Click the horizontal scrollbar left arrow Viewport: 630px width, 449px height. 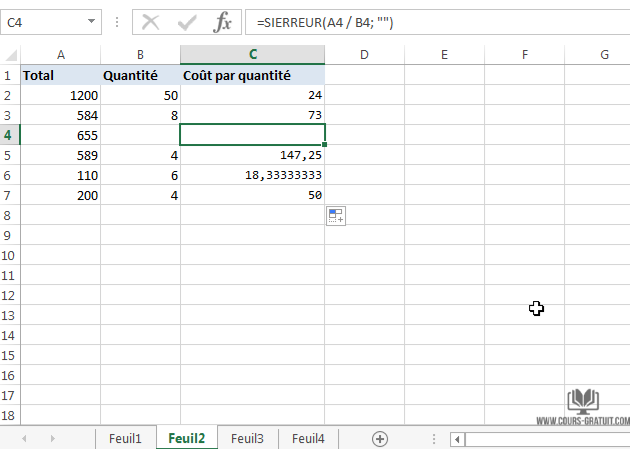point(457,439)
